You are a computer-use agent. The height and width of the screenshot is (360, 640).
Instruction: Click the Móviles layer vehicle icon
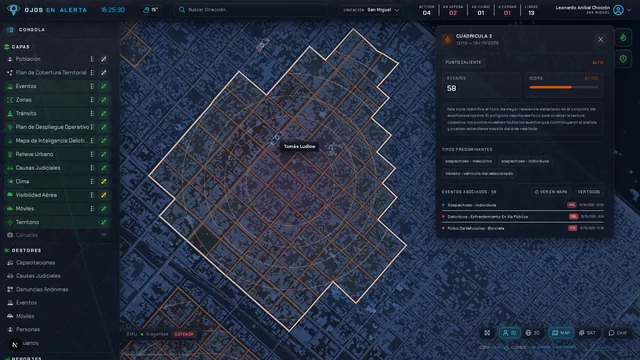click(10, 209)
